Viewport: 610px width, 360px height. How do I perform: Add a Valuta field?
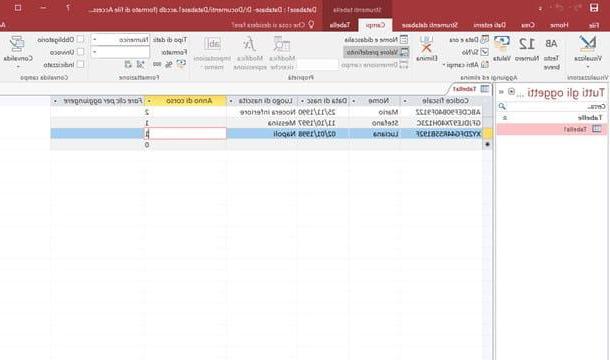pyautogui.click(x=502, y=49)
